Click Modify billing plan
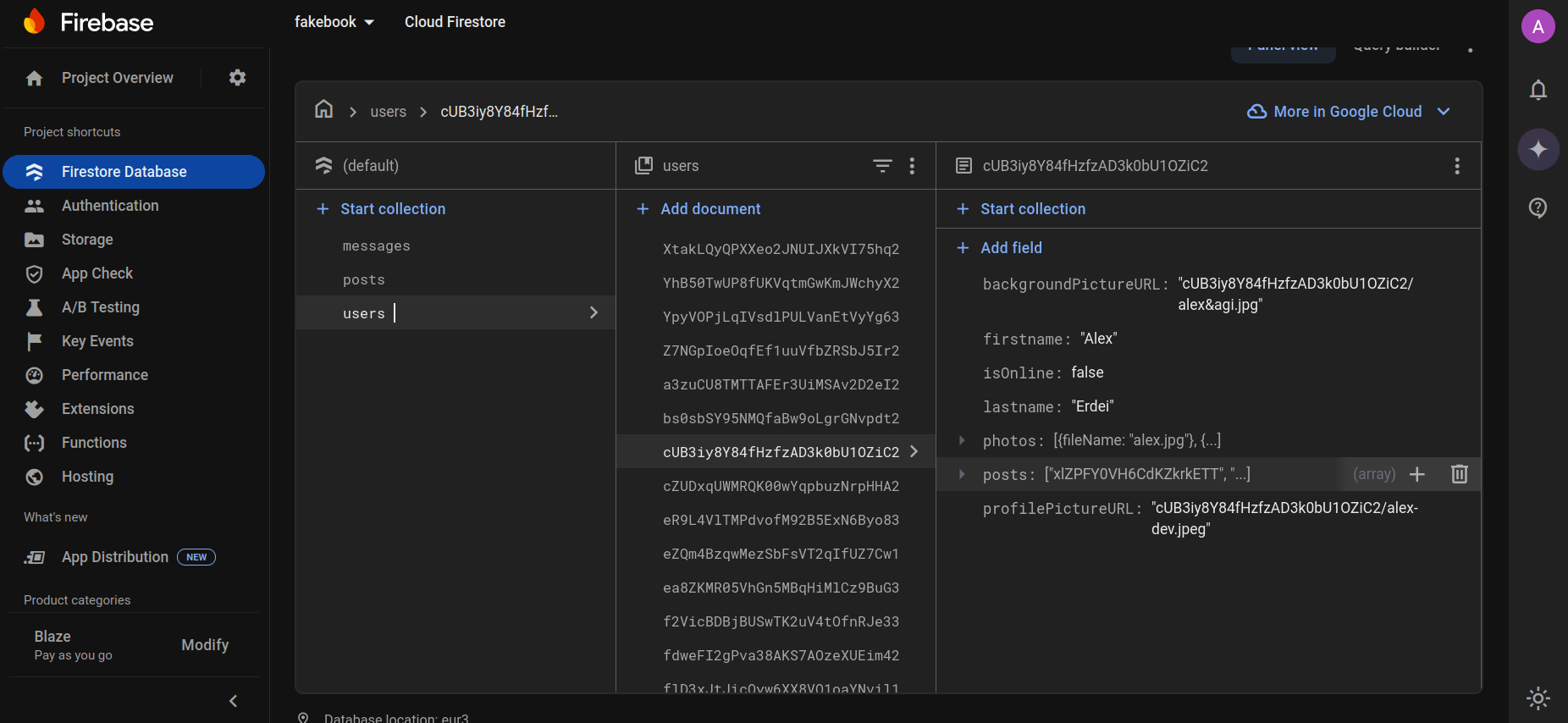 tap(205, 645)
